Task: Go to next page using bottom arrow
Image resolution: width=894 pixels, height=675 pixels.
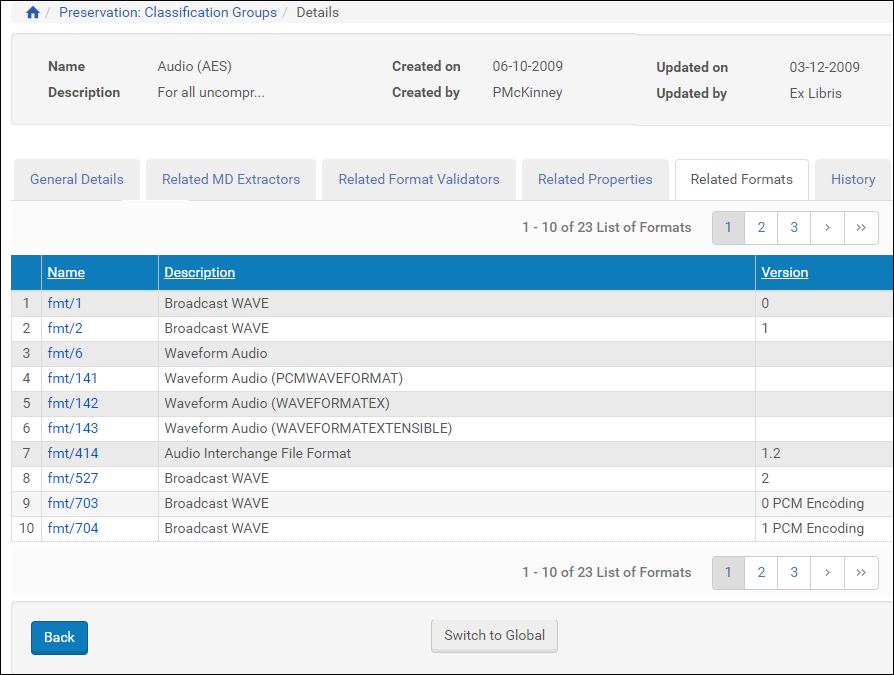Action: point(827,573)
